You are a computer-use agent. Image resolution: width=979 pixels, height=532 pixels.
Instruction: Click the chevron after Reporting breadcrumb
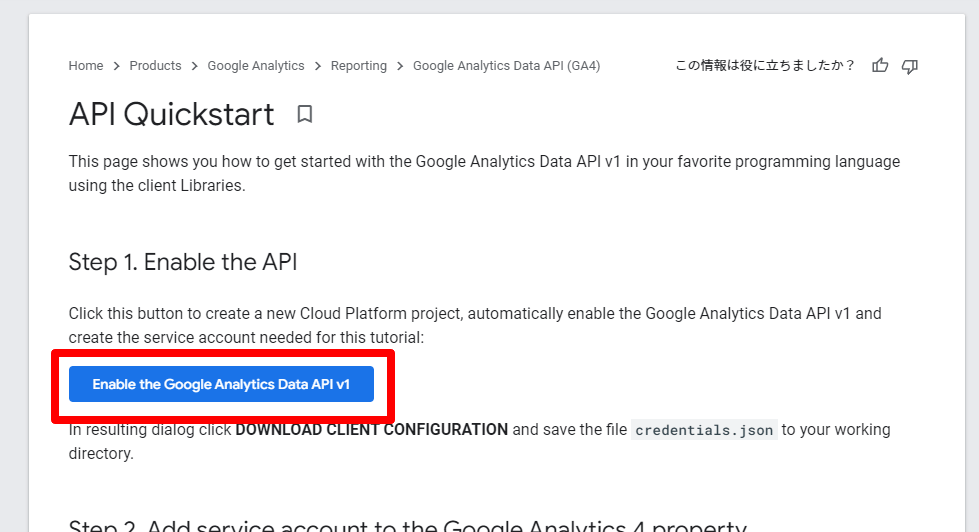point(400,66)
